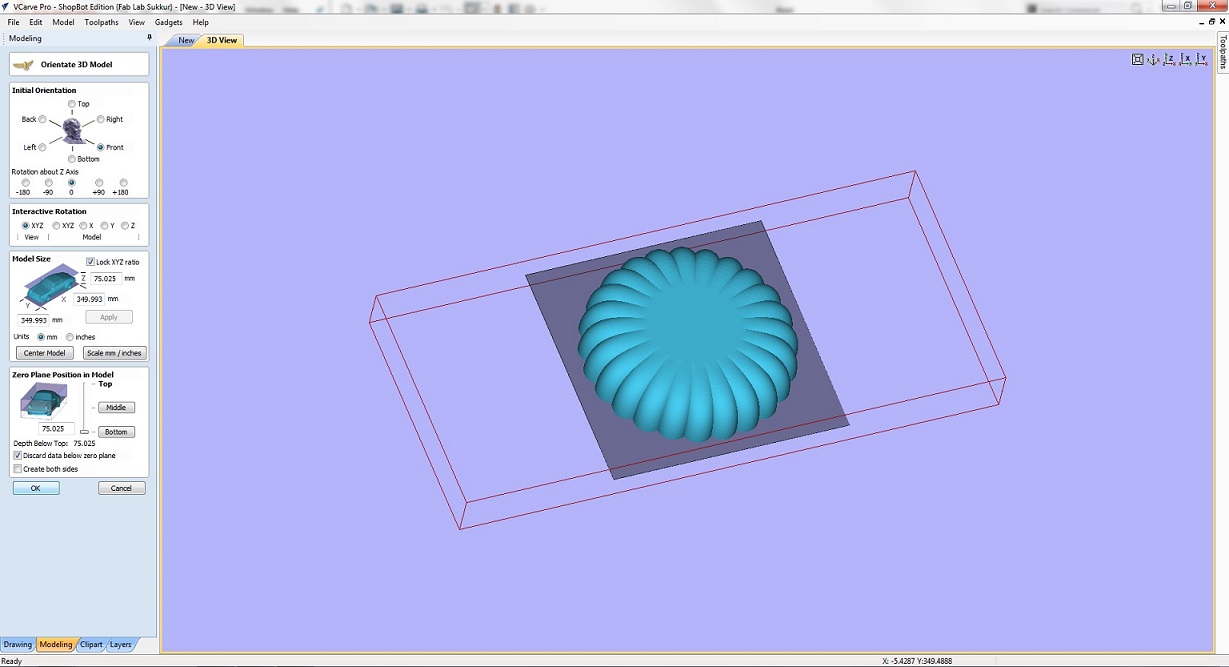Click the Z size field 75.025
Viewport: 1229px width, 667px height.
click(105, 279)
